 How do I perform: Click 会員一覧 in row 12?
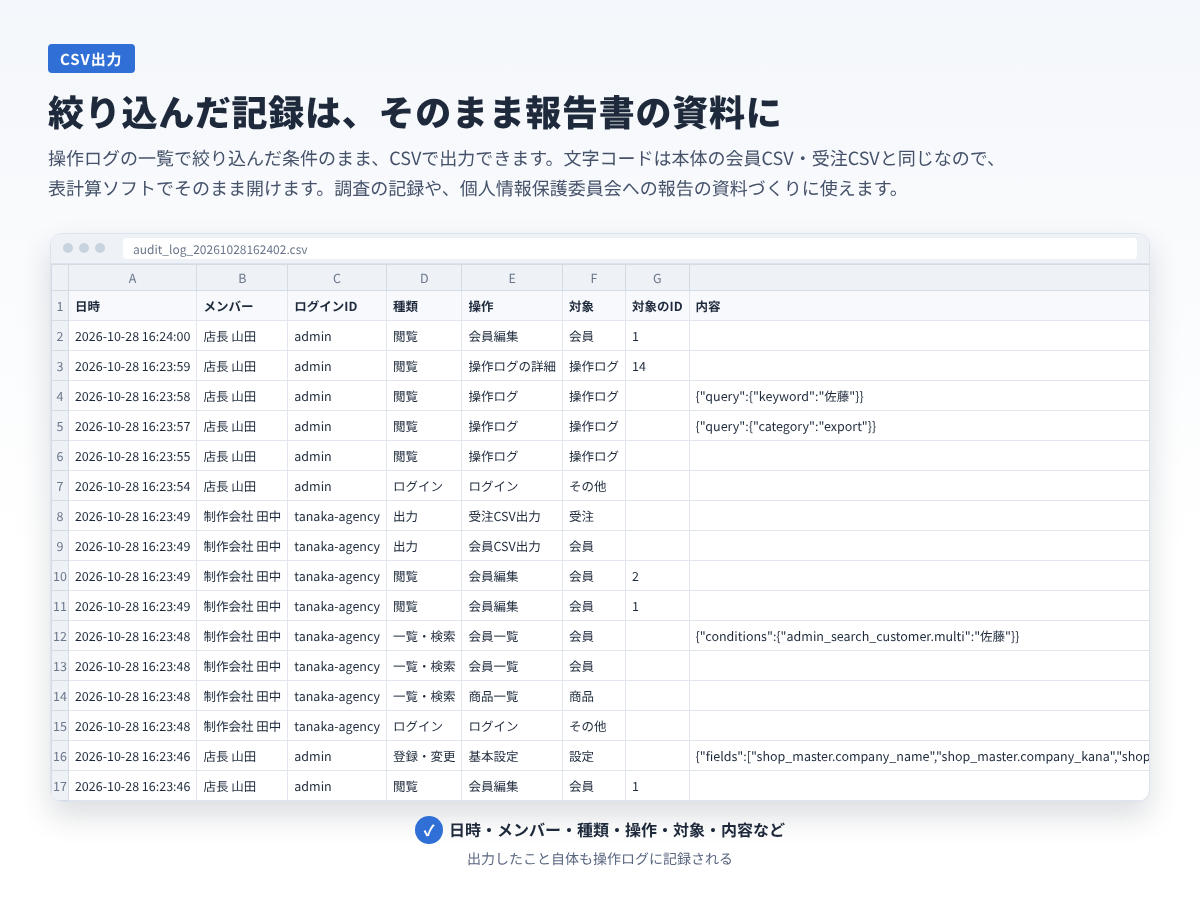(x=512, y=636)
